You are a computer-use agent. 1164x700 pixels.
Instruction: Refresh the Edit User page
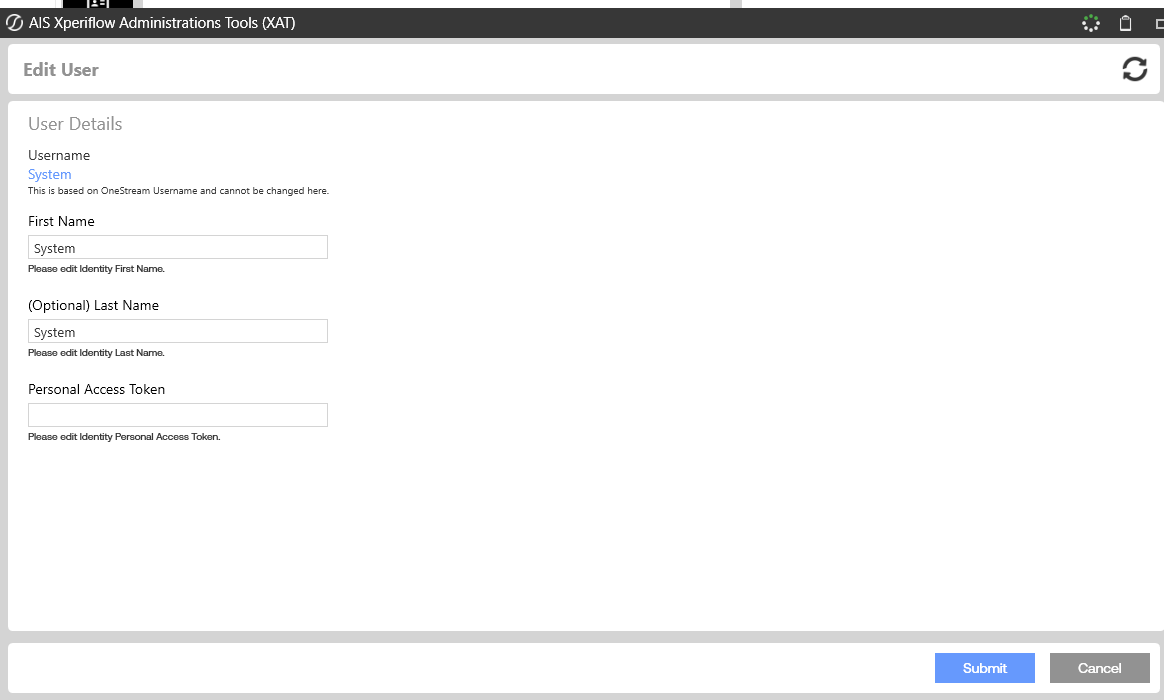(x=1134, y=69)
